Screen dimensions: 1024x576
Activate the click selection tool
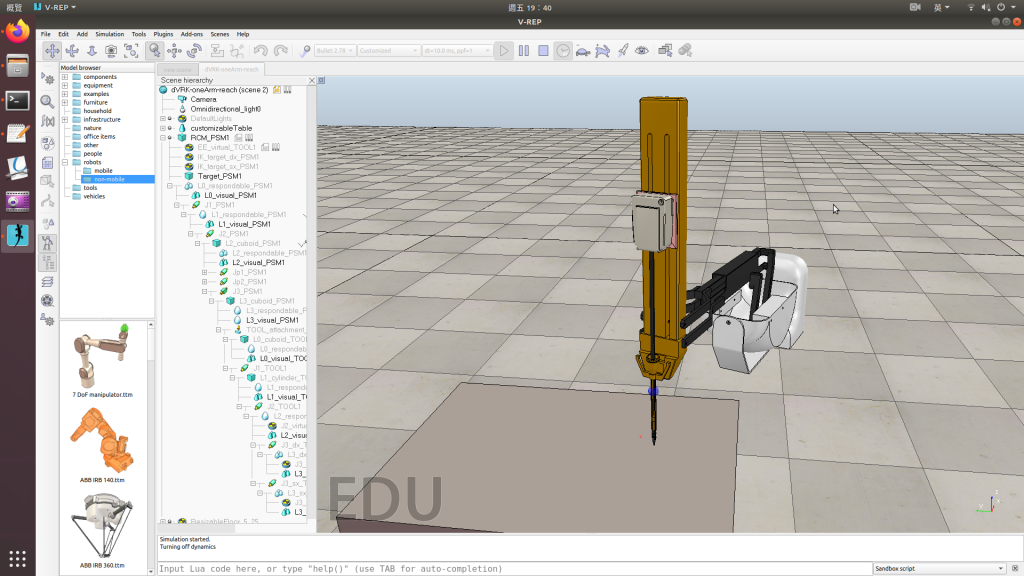pos(155,50)
